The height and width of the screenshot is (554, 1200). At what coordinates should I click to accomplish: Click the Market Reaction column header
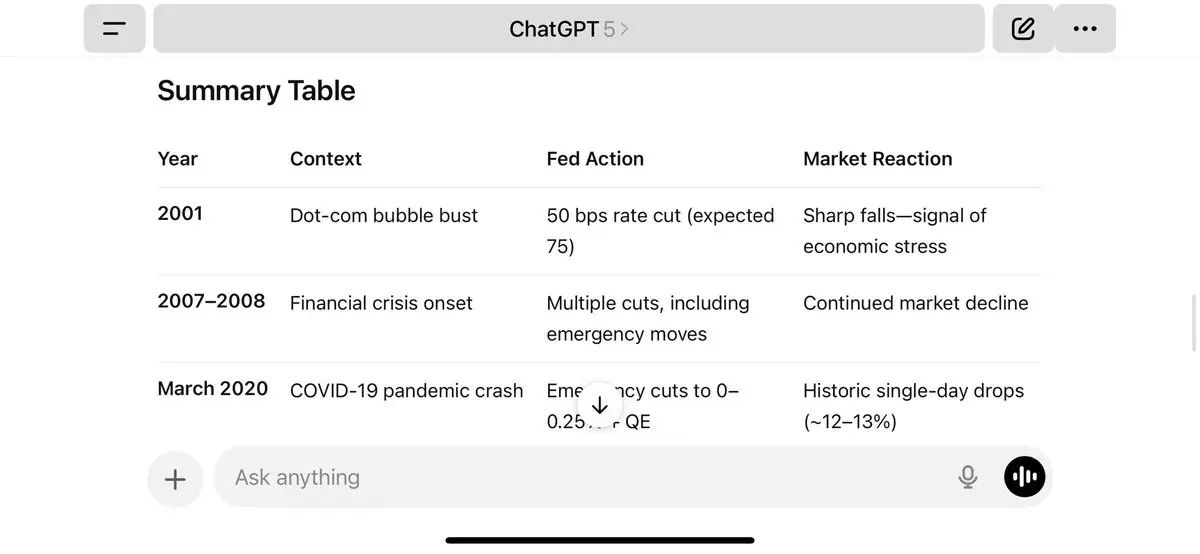(878, 159)
